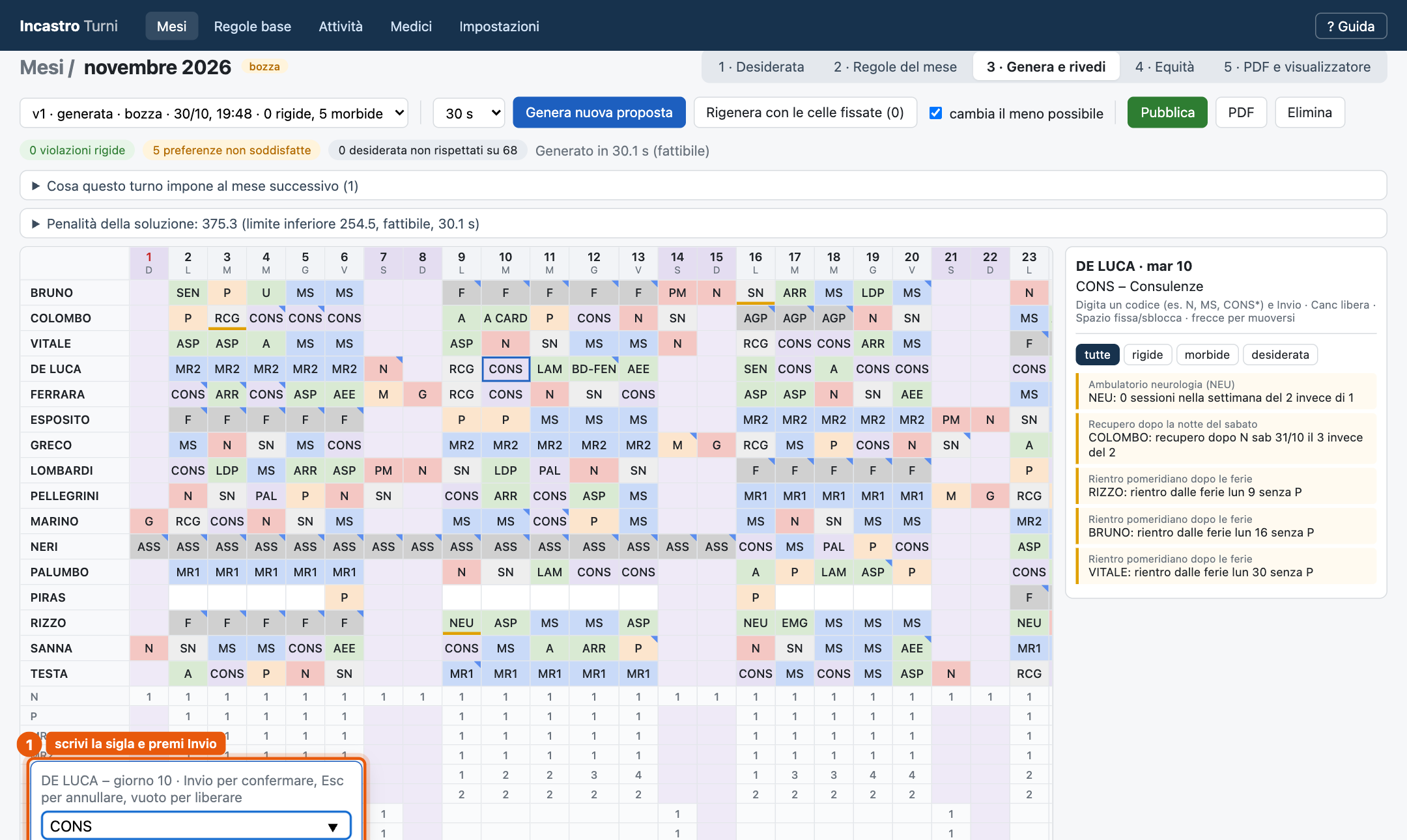Select COLOMBO's 'A CARD' cell
The height and width of the screenshot is (840, 1407).
pos(505,318)
